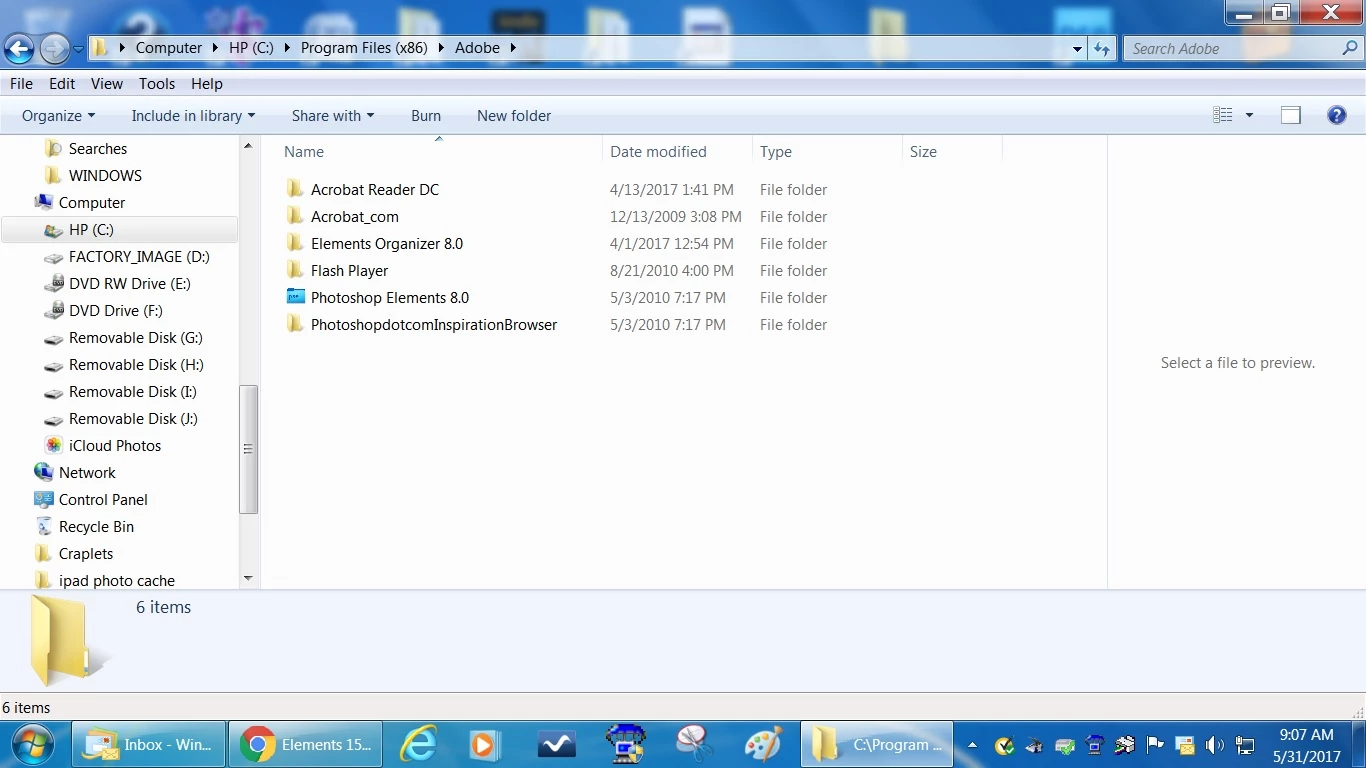This screenshot has height=768, width=1366.
Task: Sort by the Date modified column header
Action: pos(658,152)
